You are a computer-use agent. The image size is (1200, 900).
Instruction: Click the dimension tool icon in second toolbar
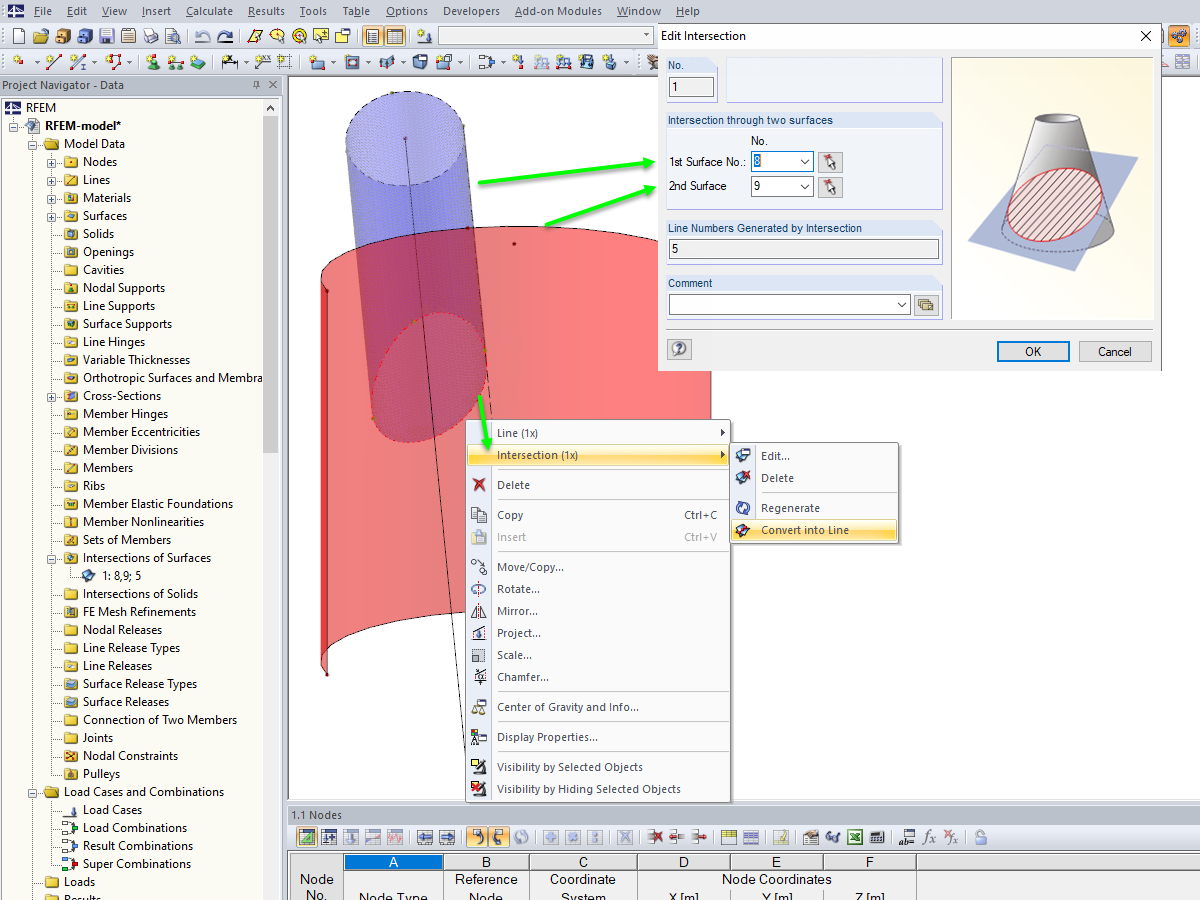tap(229, 62)
